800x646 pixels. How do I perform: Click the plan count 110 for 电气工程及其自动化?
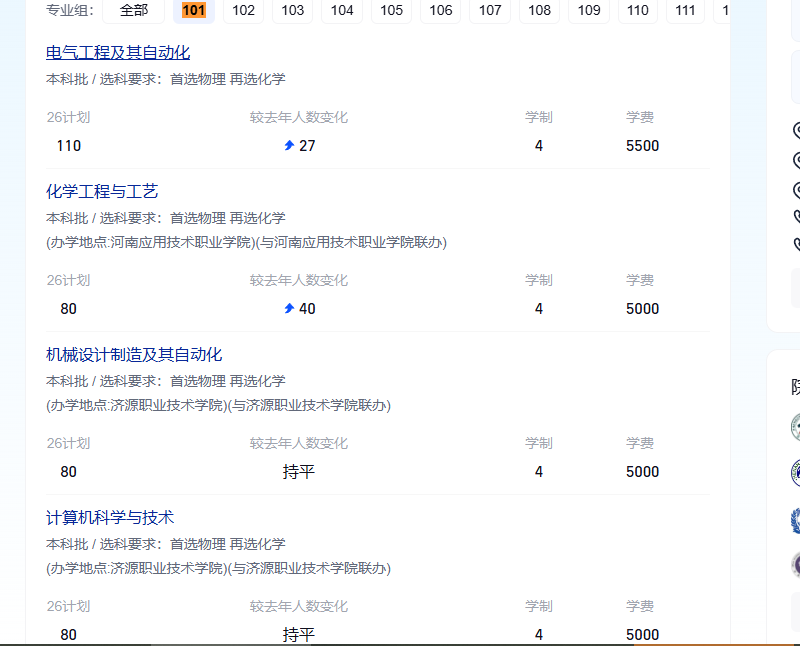tap(69, 146)
